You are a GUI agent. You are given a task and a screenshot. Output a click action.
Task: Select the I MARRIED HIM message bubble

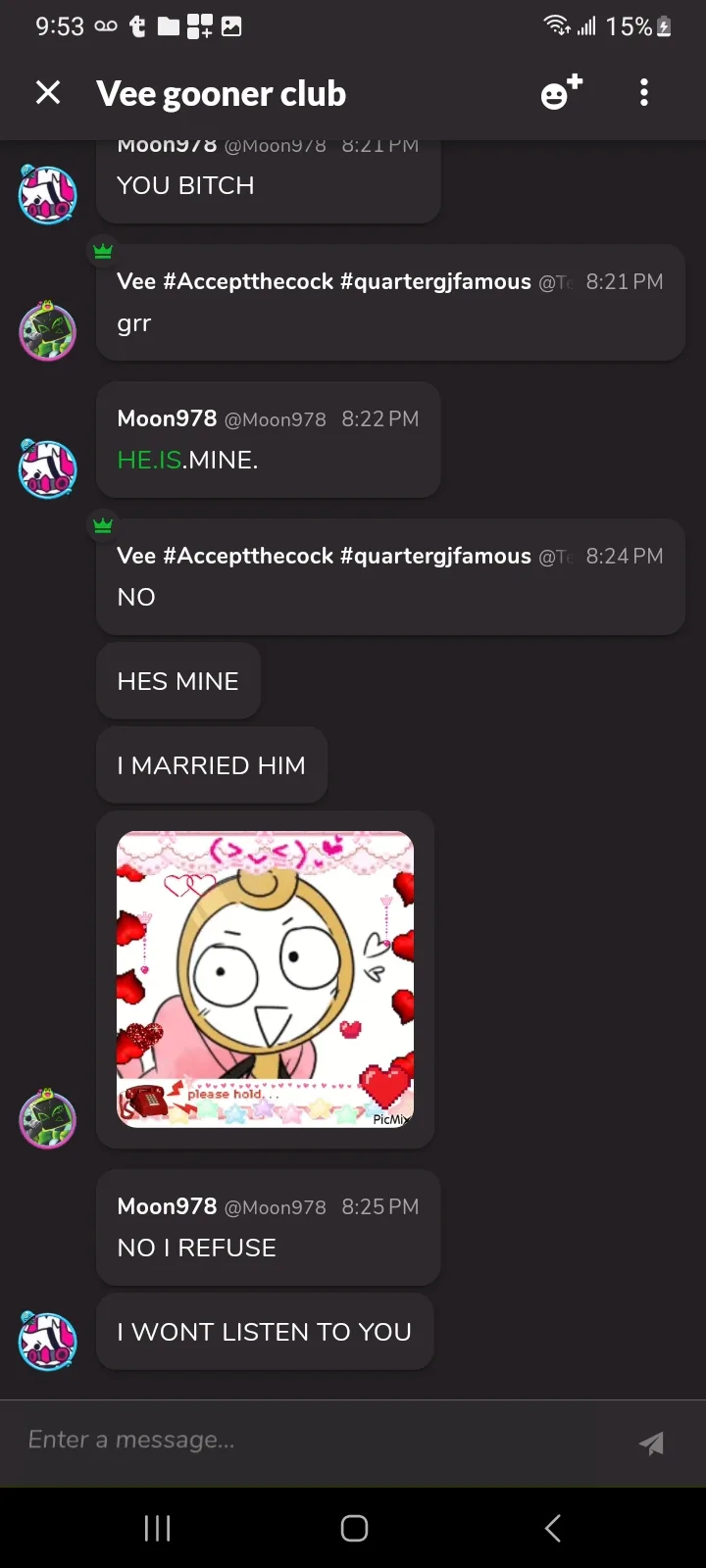(212, 765)
